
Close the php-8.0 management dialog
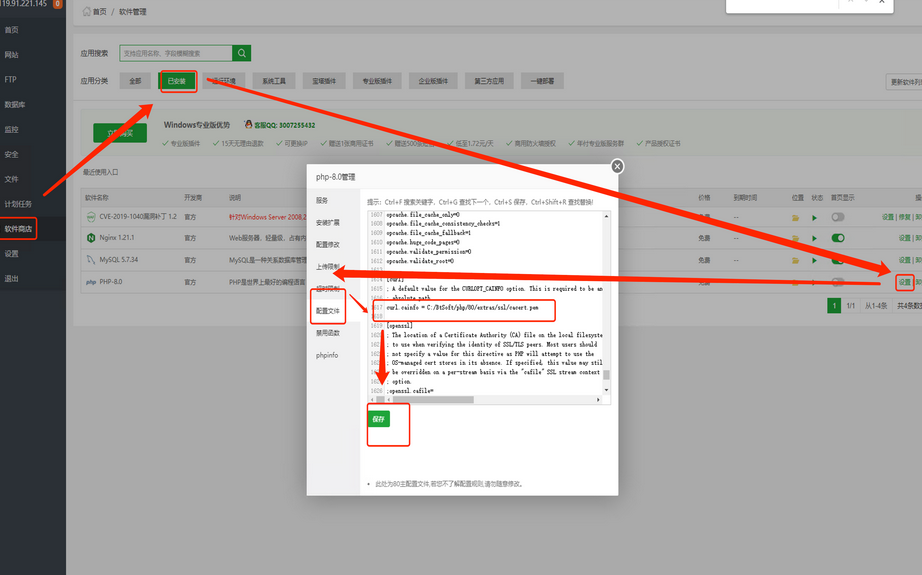(617, 167)
